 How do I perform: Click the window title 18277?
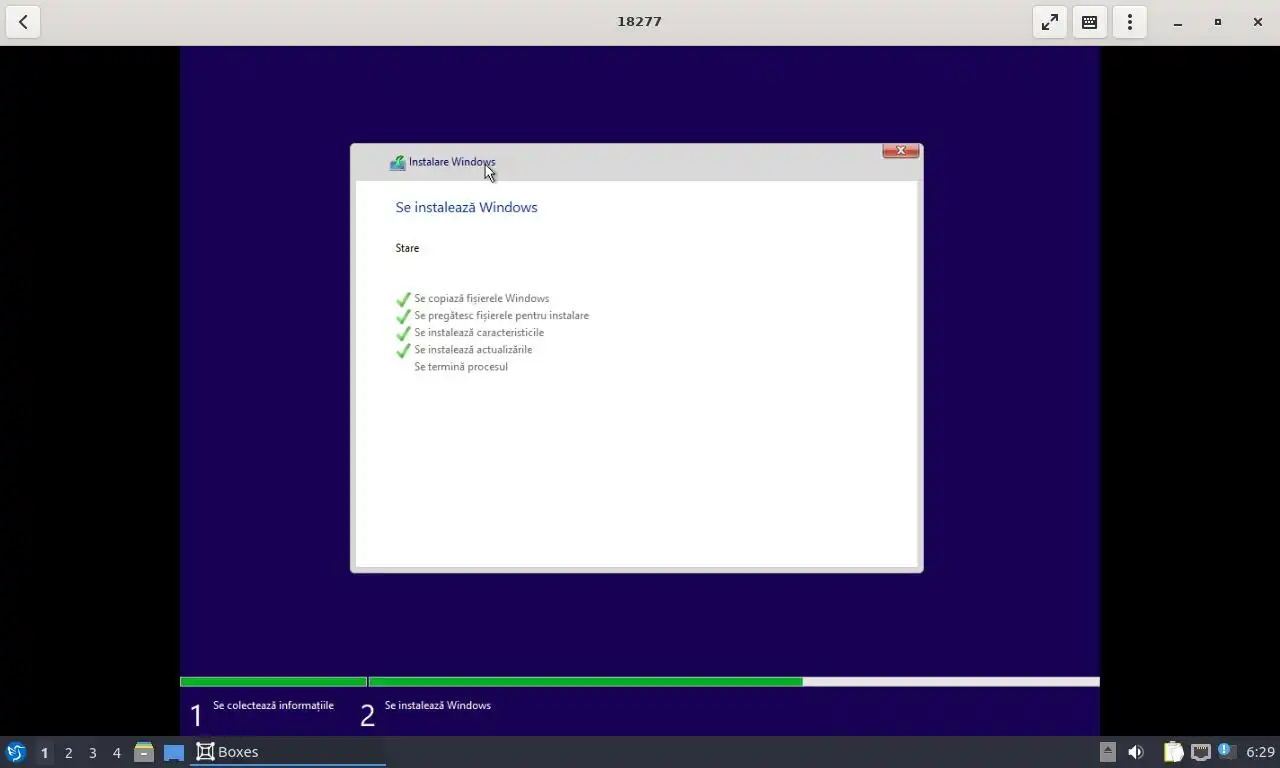coord(639,21)
